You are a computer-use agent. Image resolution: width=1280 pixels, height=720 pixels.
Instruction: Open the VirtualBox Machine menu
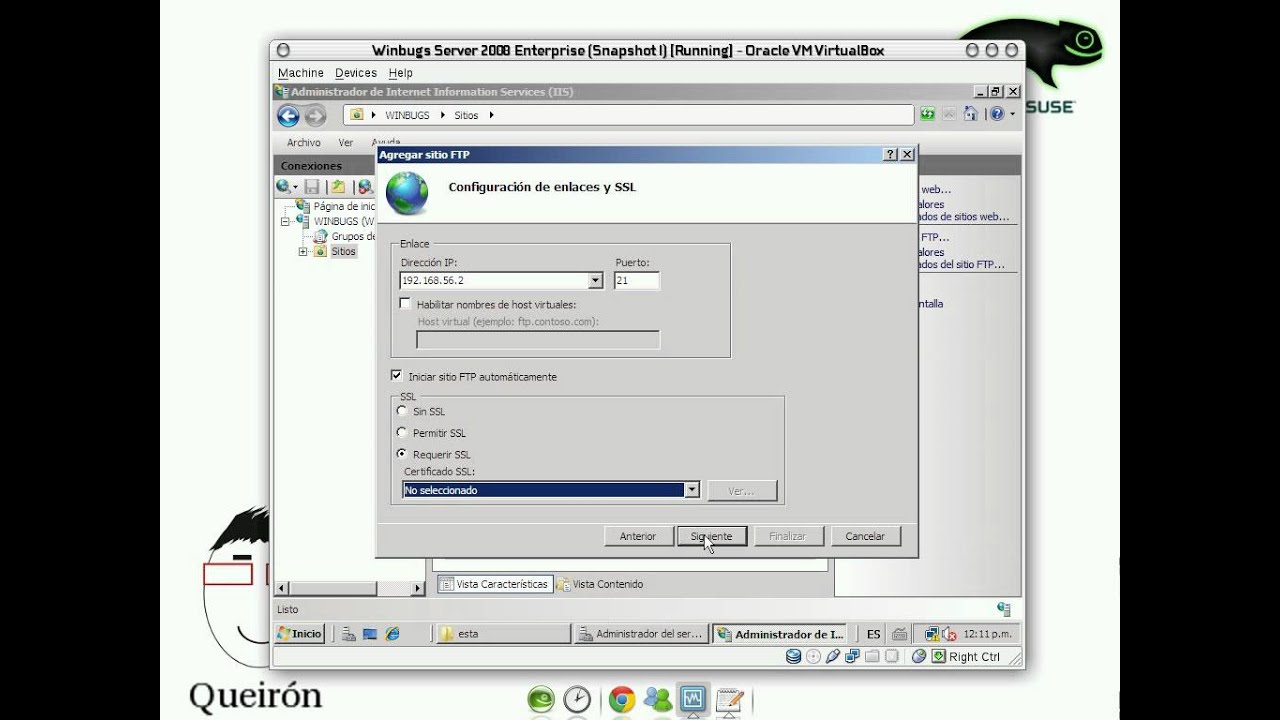[x=301, y=73]
